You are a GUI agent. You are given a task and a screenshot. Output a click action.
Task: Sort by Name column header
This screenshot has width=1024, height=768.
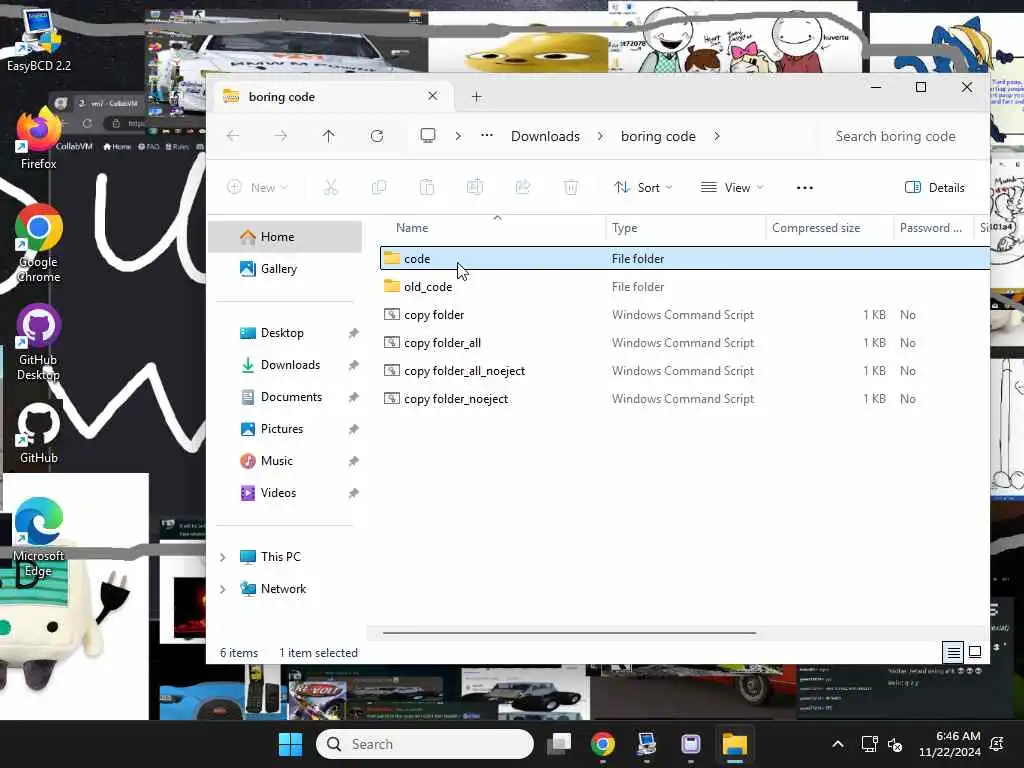(x=412, y=228)
